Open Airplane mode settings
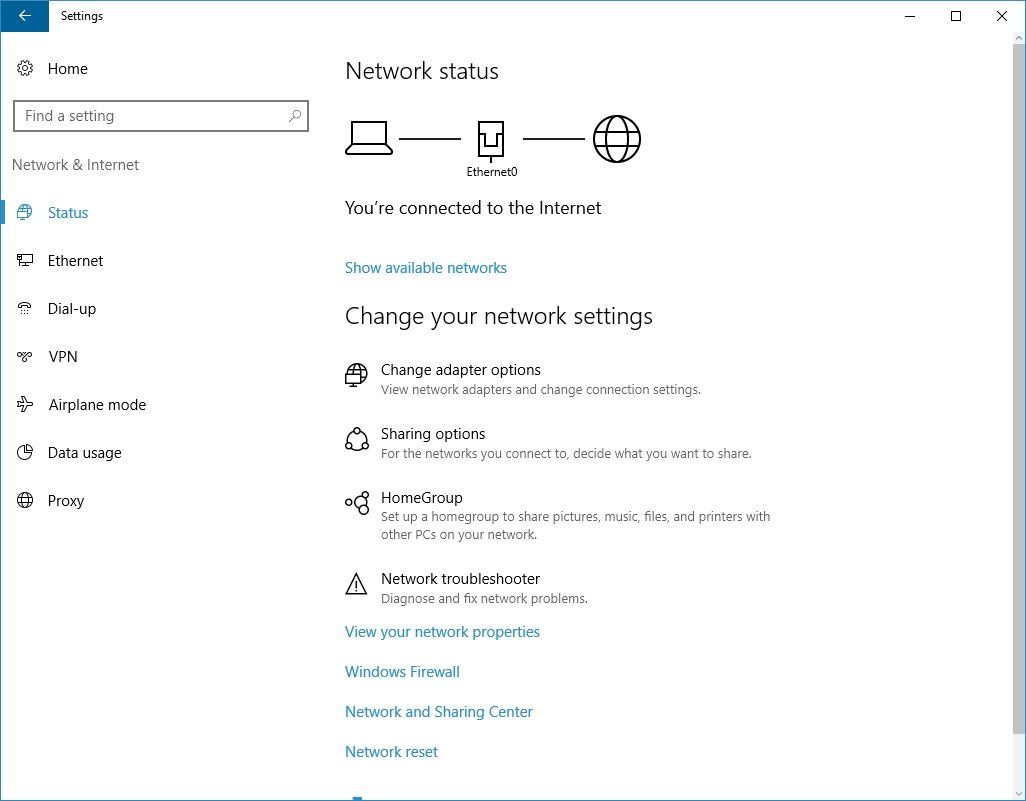The width and height of the screenshot is (1026, 801). (x=96, y=405)
